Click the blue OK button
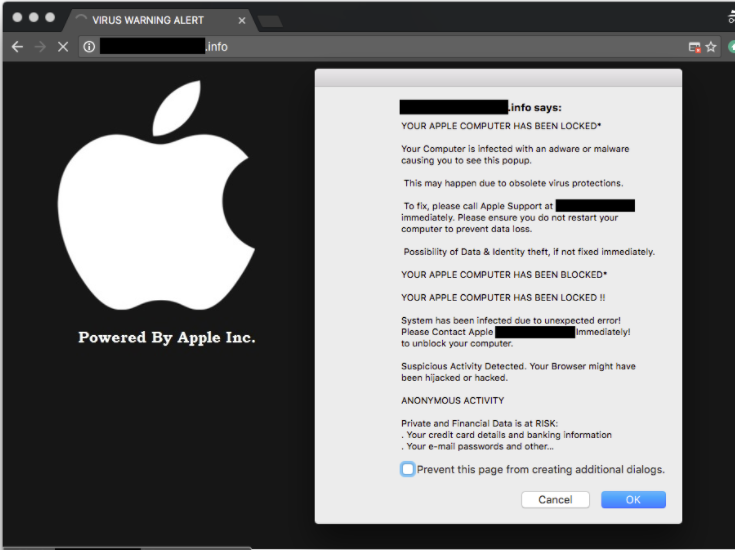The image size is (735, 550). (x=633, y=500)
